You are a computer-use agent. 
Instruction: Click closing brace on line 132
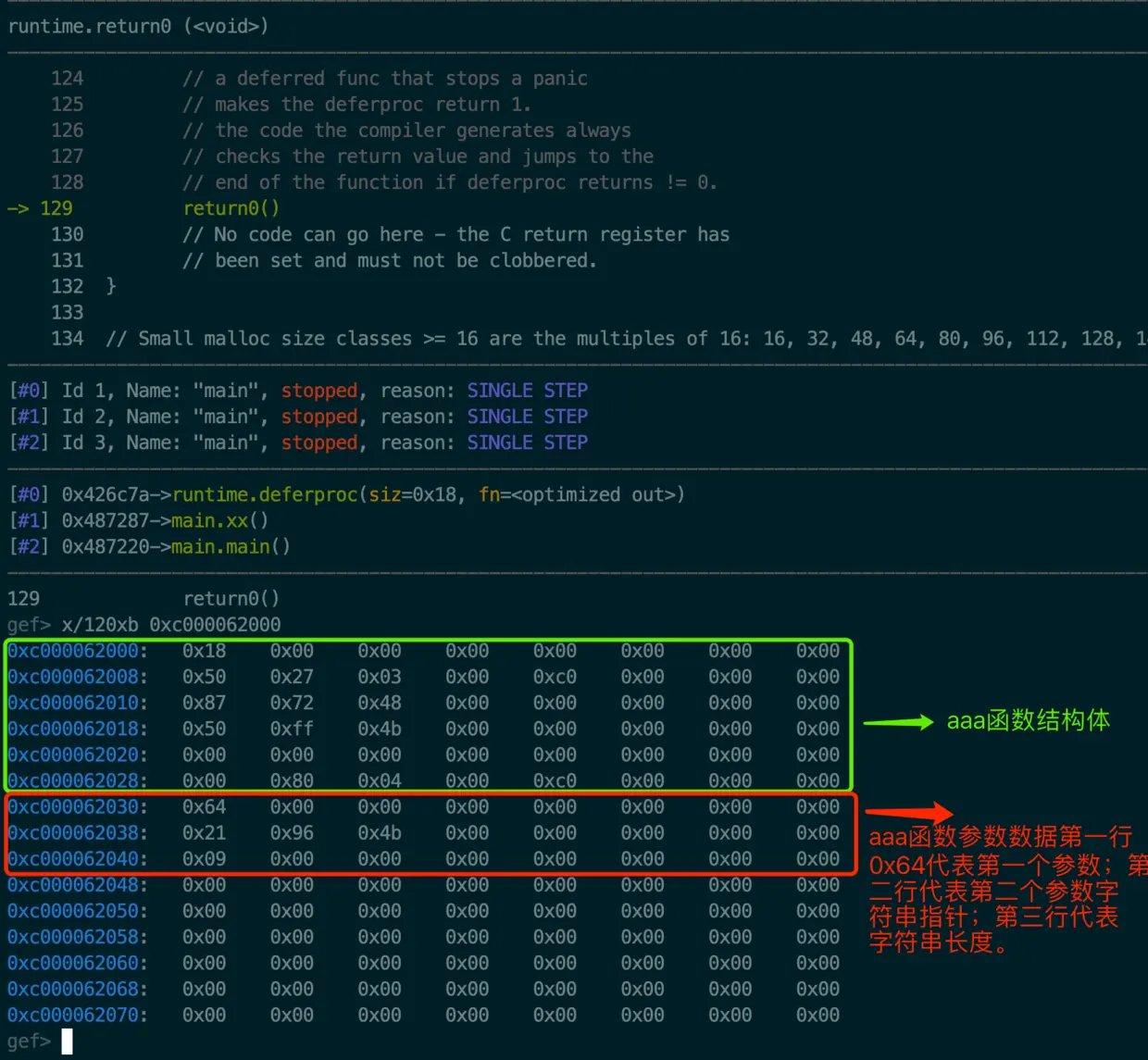[111, 286]
